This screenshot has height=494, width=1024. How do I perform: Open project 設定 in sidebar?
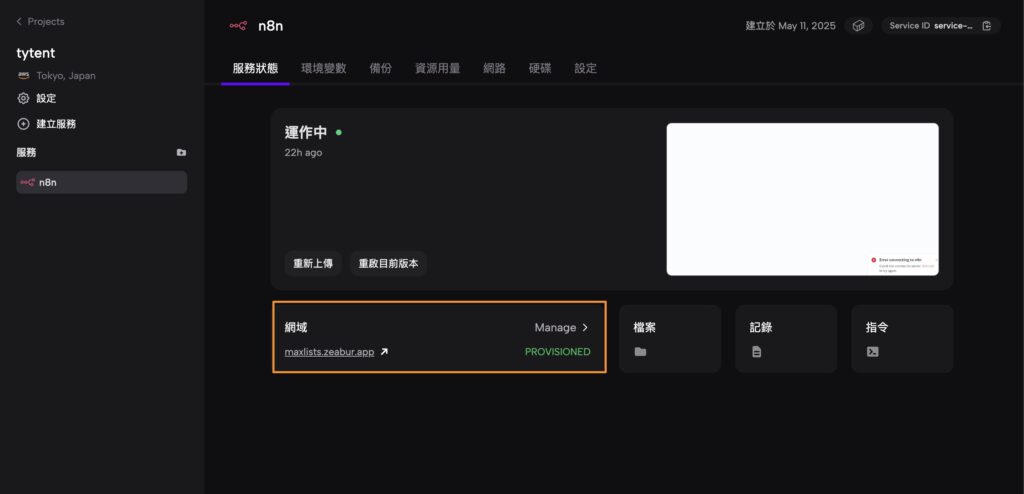[x=37, y=99]
